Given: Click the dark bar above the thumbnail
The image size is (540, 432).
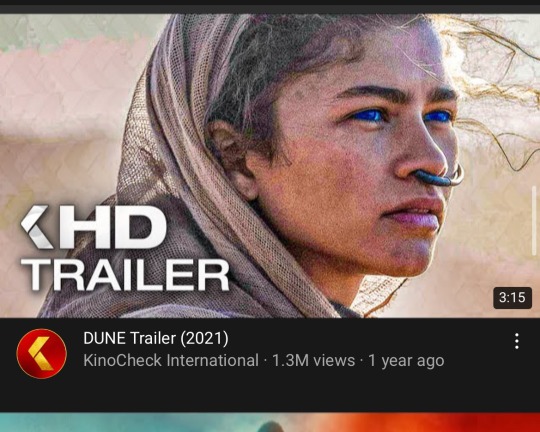Looking at the screenshot, I should pos(270,7).
